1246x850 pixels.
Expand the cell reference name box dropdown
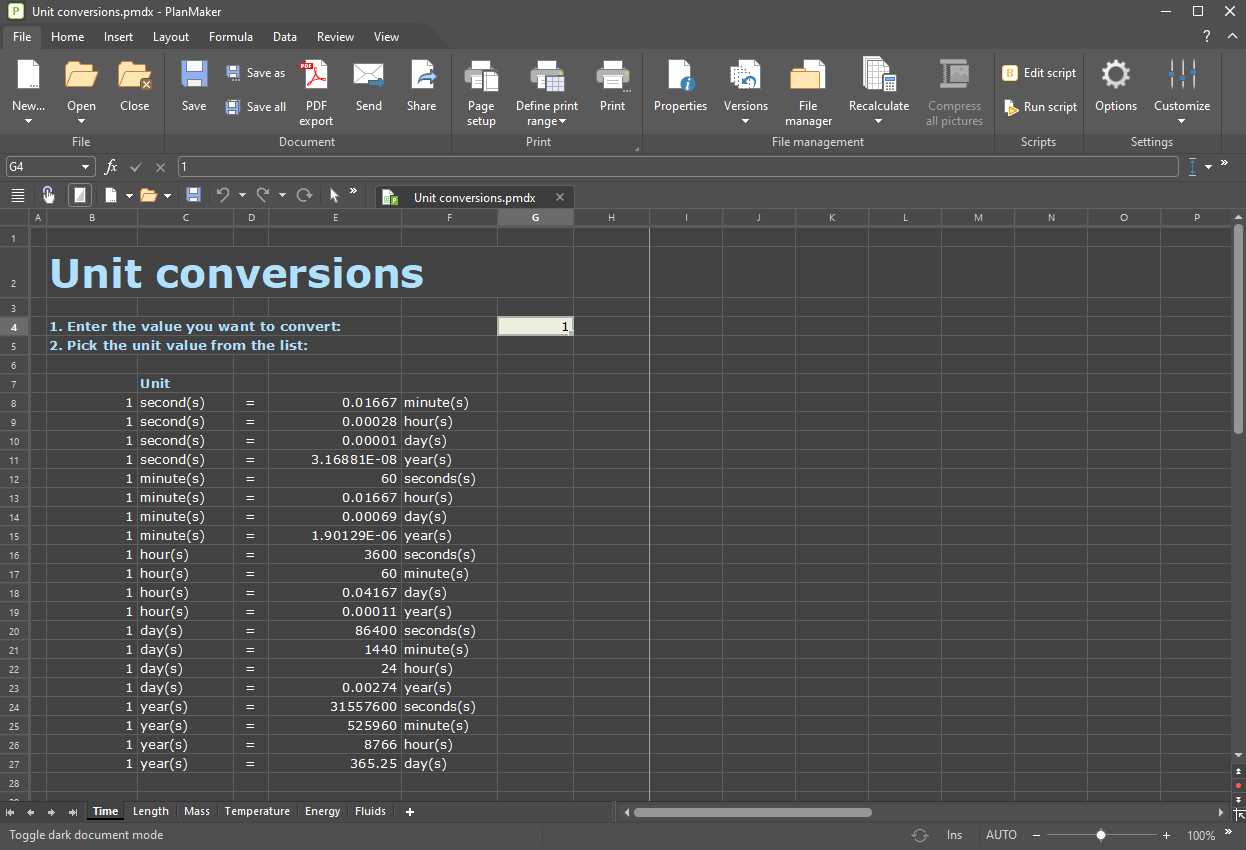click(85, 167)
